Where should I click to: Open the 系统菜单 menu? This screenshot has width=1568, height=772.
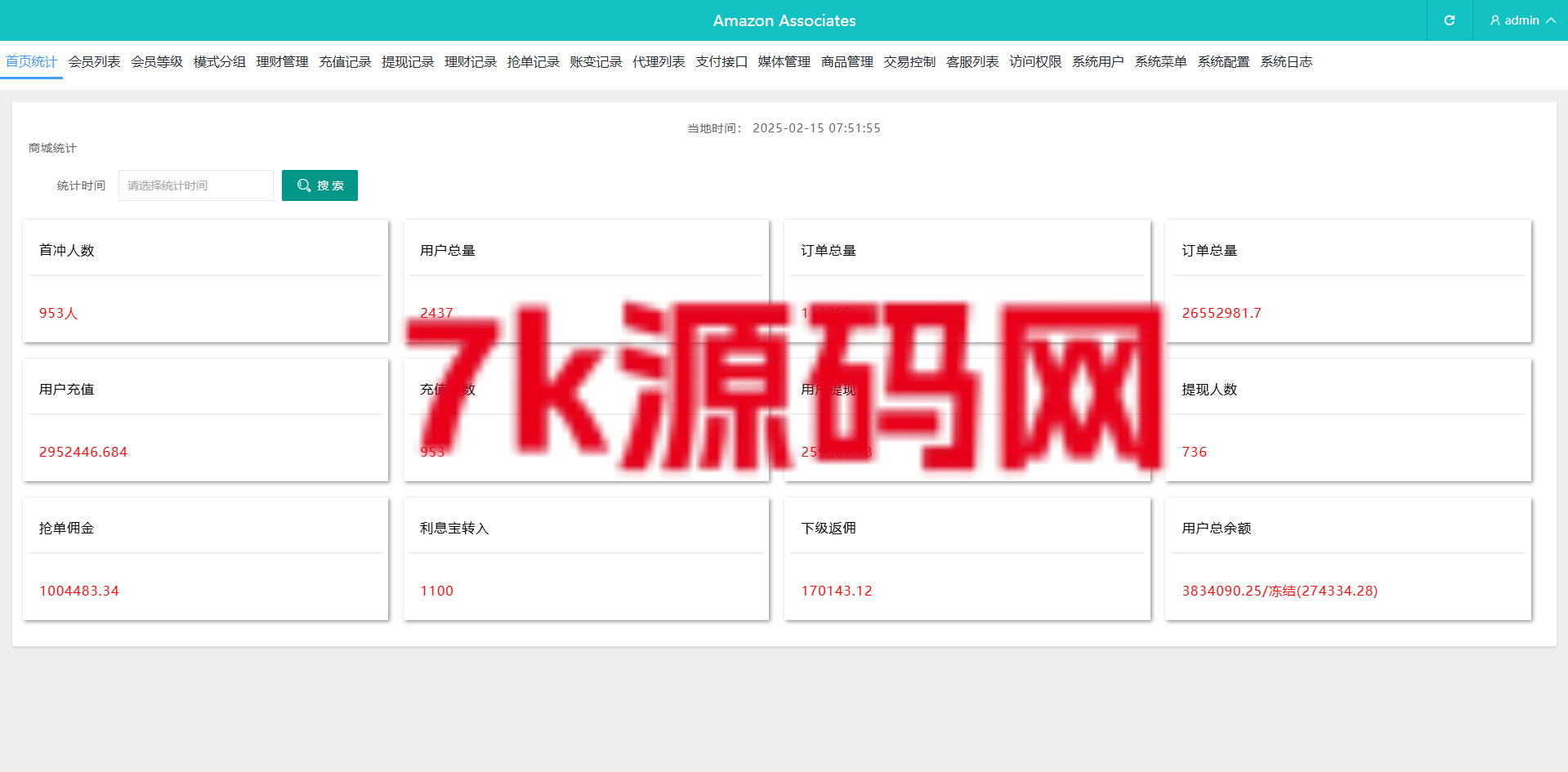(x=1161, y=61)
